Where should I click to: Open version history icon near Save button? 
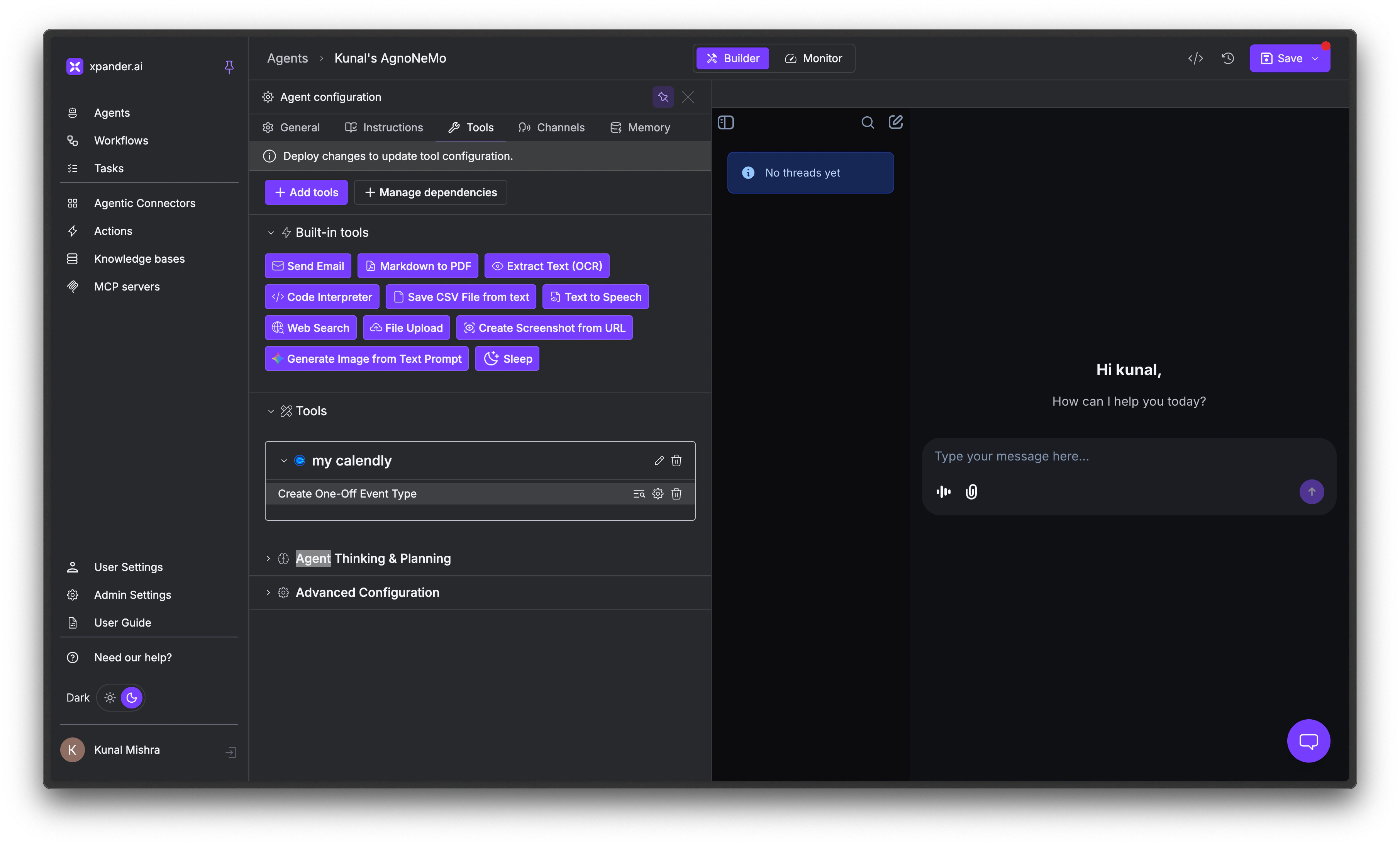point(1228,58)
